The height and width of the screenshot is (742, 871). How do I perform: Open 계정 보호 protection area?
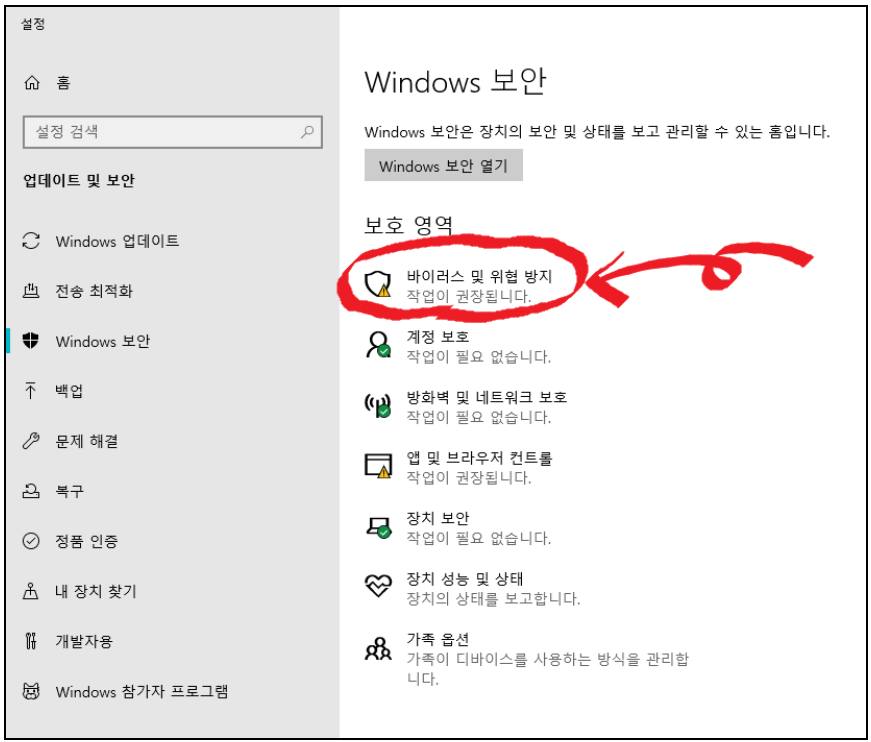[x=438, y=337]
